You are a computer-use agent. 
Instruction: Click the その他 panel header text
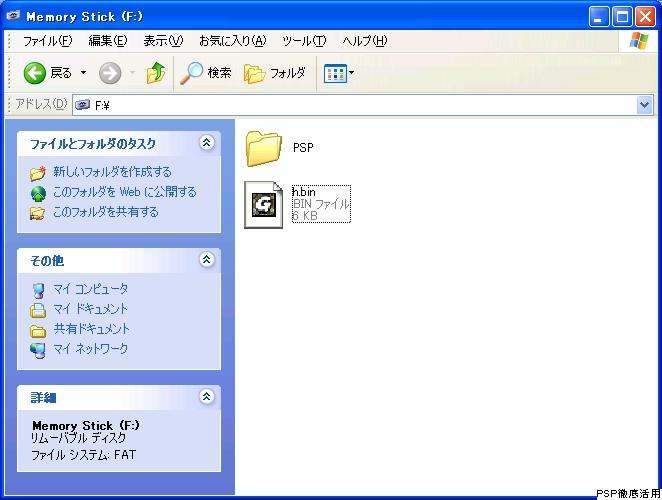point(47,261)
